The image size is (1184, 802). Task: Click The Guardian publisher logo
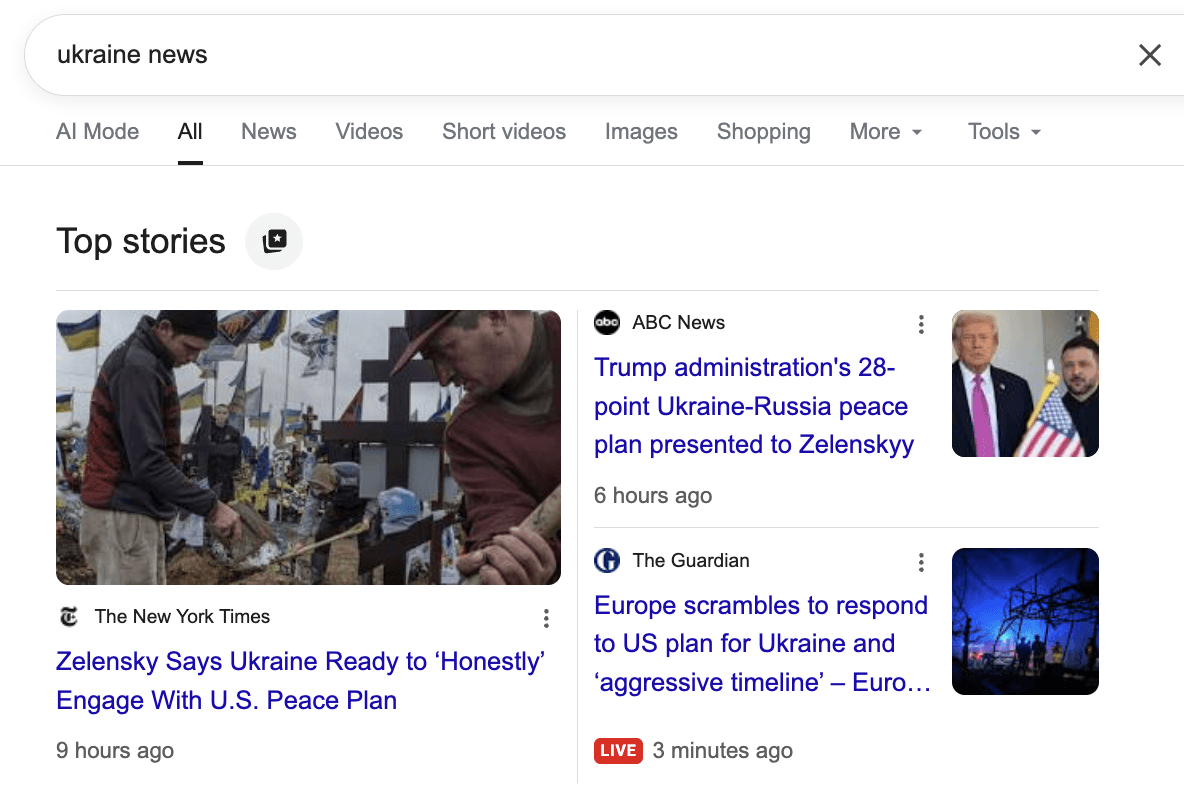tap(607, 561)
